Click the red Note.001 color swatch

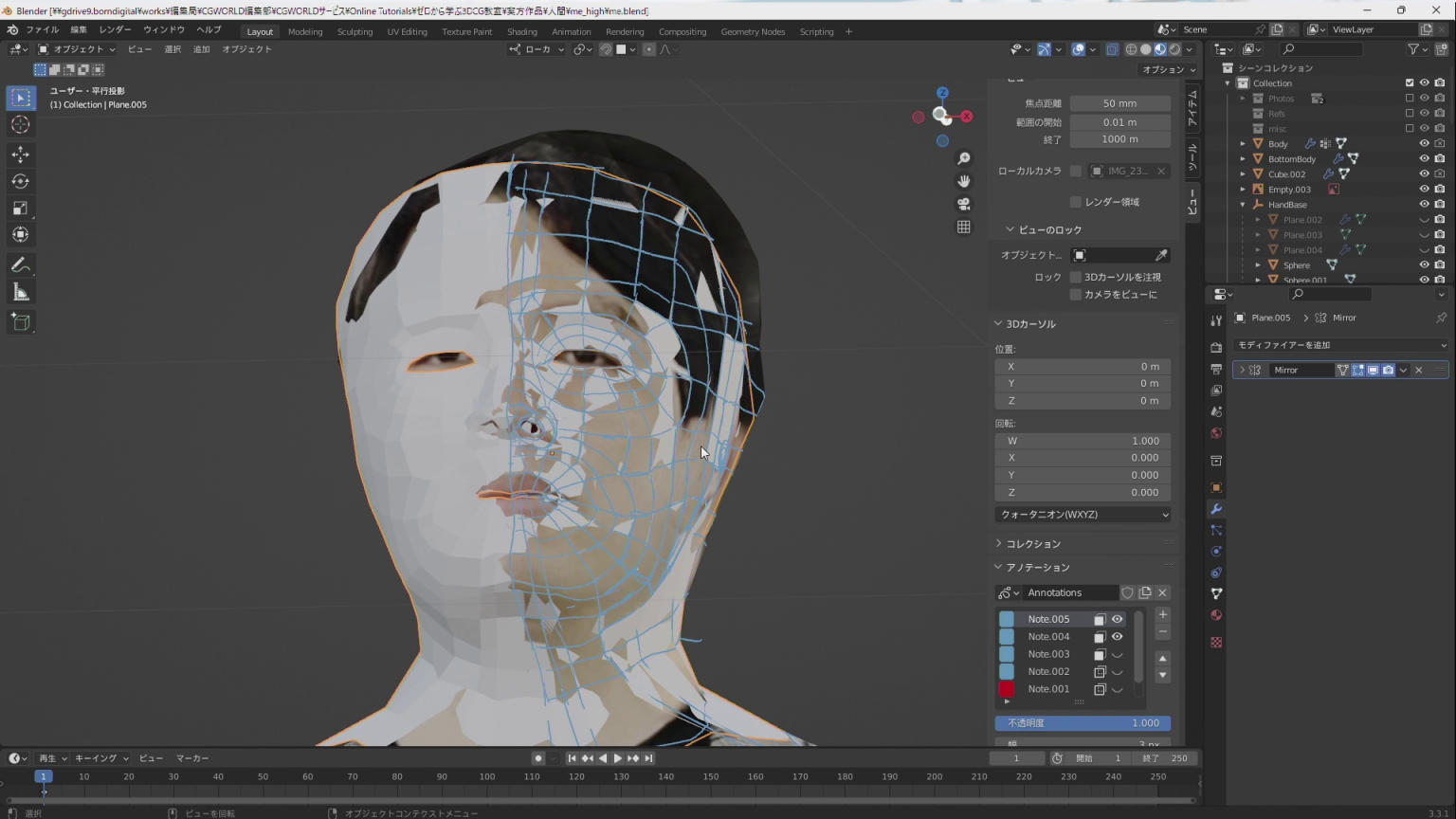coord(1007,689)
